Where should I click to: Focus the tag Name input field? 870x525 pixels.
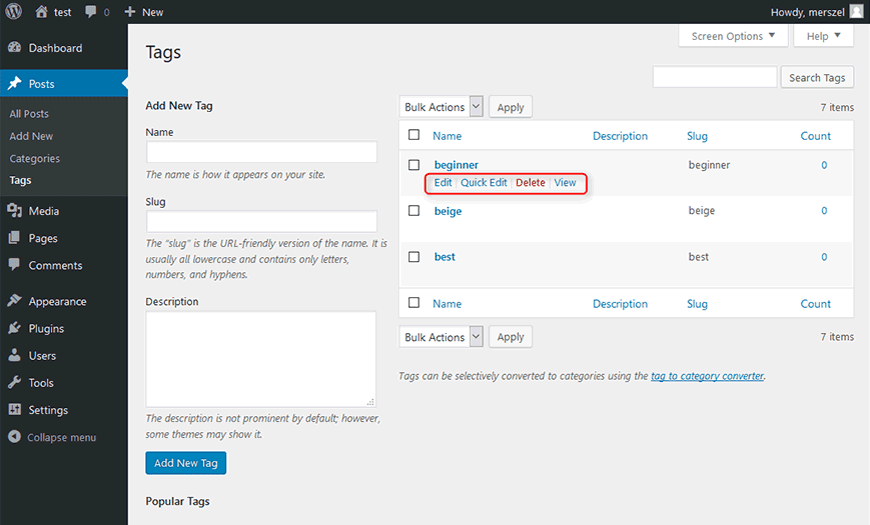[262, 152]
